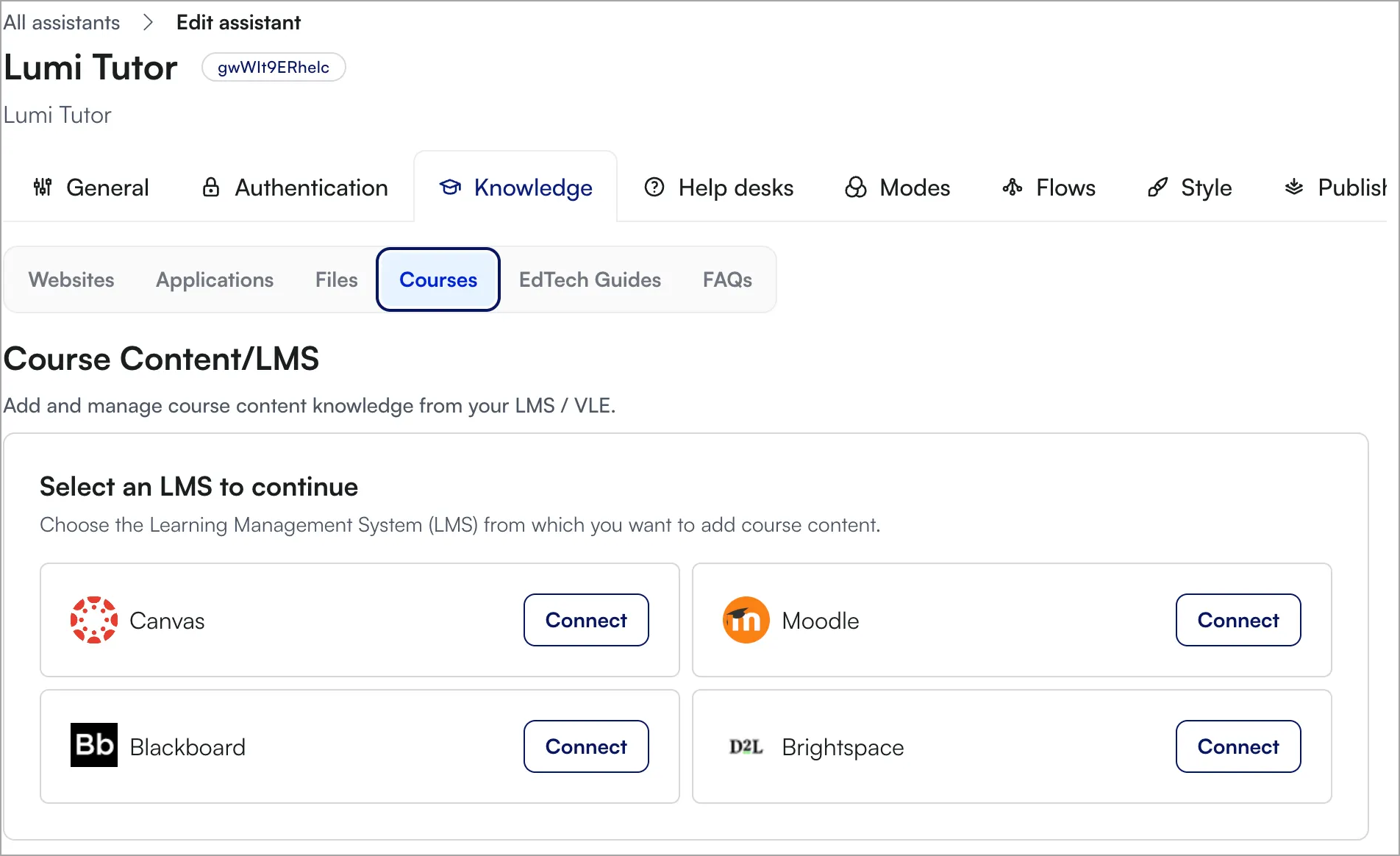Click the Authentication lock icon

click(x=211, y=188)
